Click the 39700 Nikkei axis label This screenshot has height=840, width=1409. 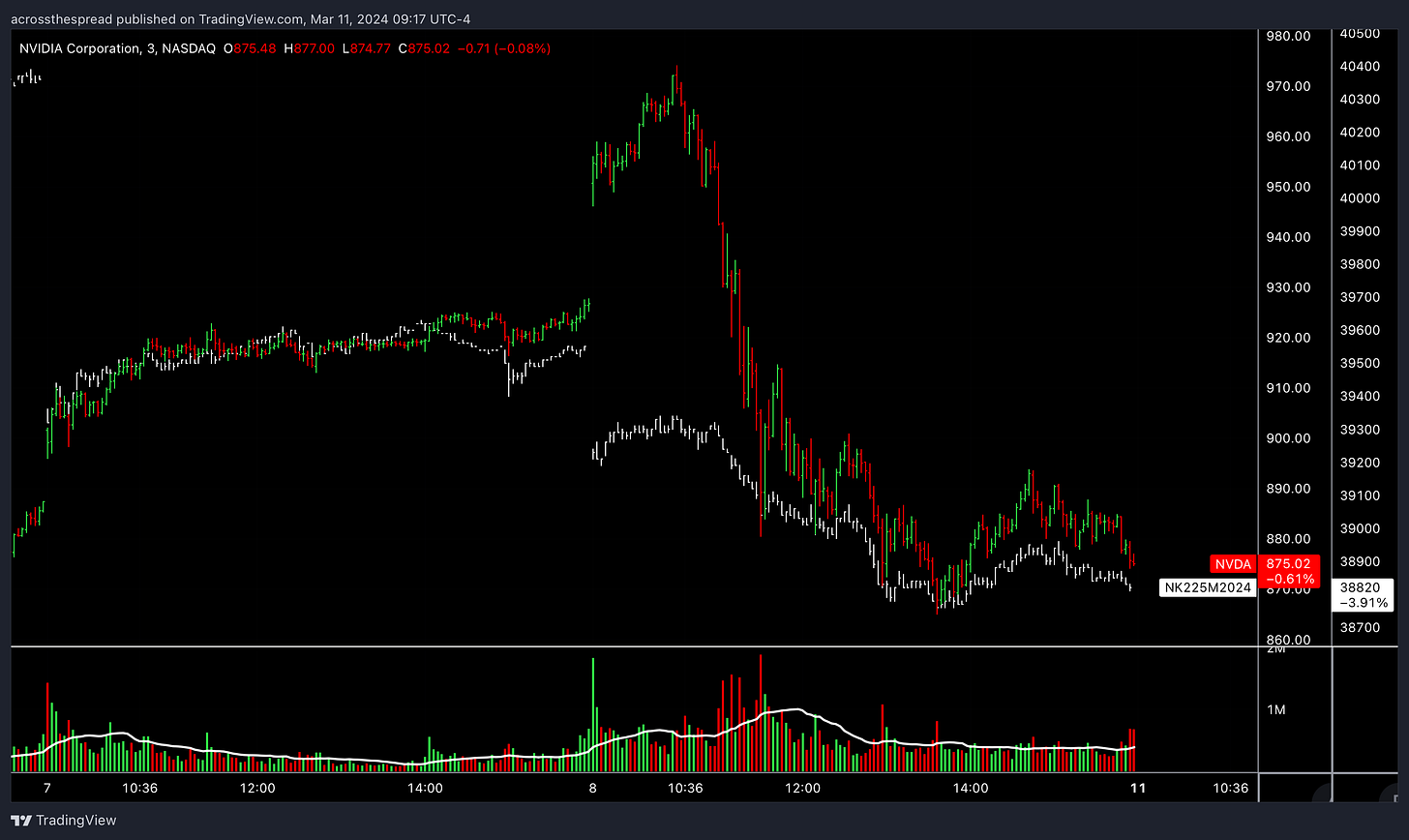pos(1360,297)
